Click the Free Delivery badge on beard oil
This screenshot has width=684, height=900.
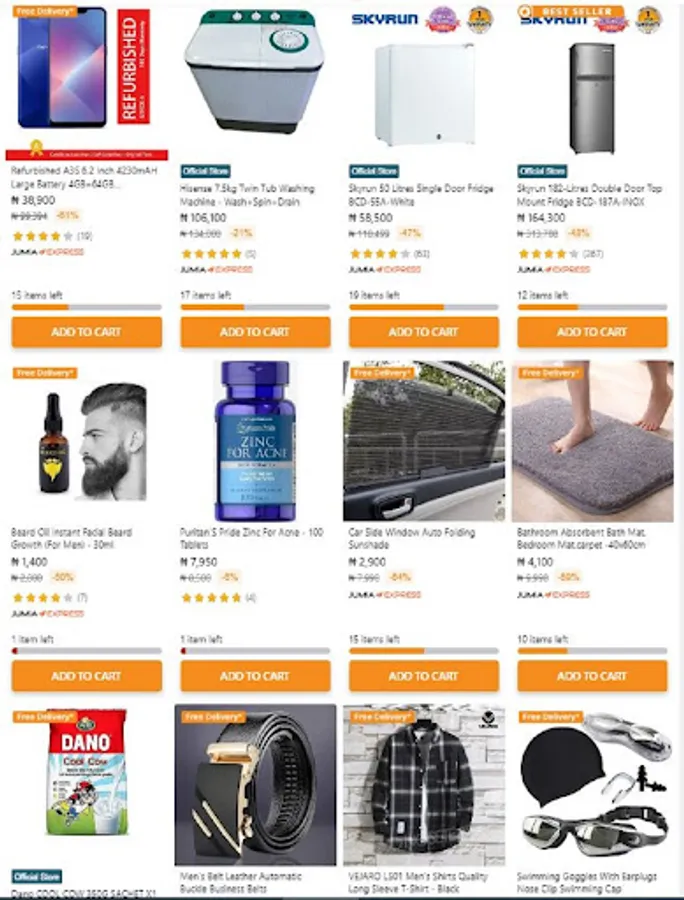coord(45,373)
